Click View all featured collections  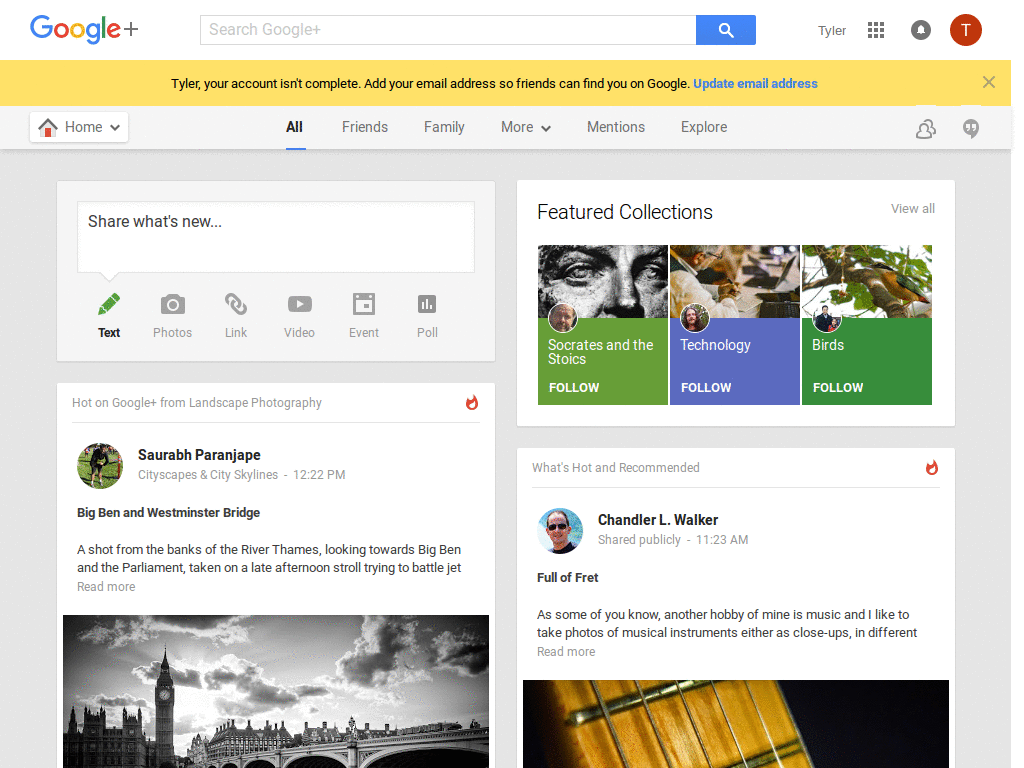click(912, 208)
